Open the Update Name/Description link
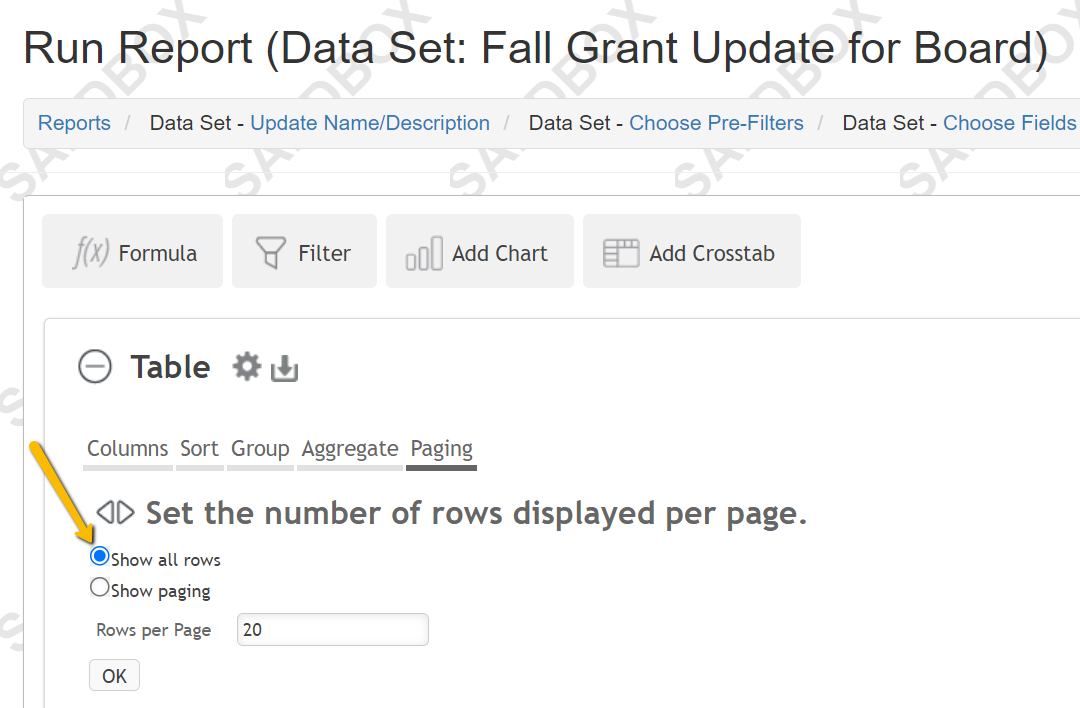This screenshot has width=1080, height=708. click(370, 123)
